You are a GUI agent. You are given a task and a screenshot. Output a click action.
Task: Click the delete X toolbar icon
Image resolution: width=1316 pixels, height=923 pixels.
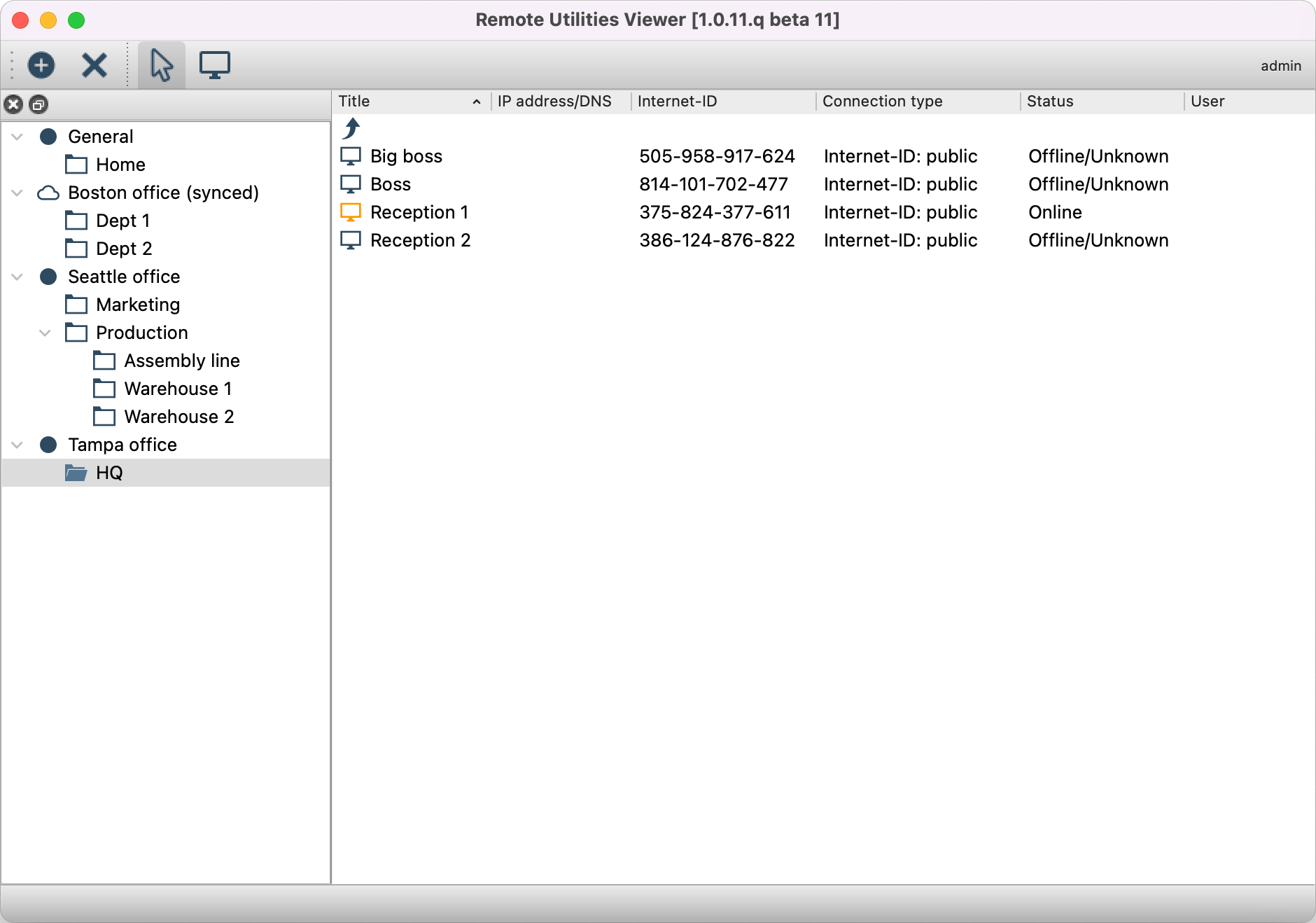94,65
